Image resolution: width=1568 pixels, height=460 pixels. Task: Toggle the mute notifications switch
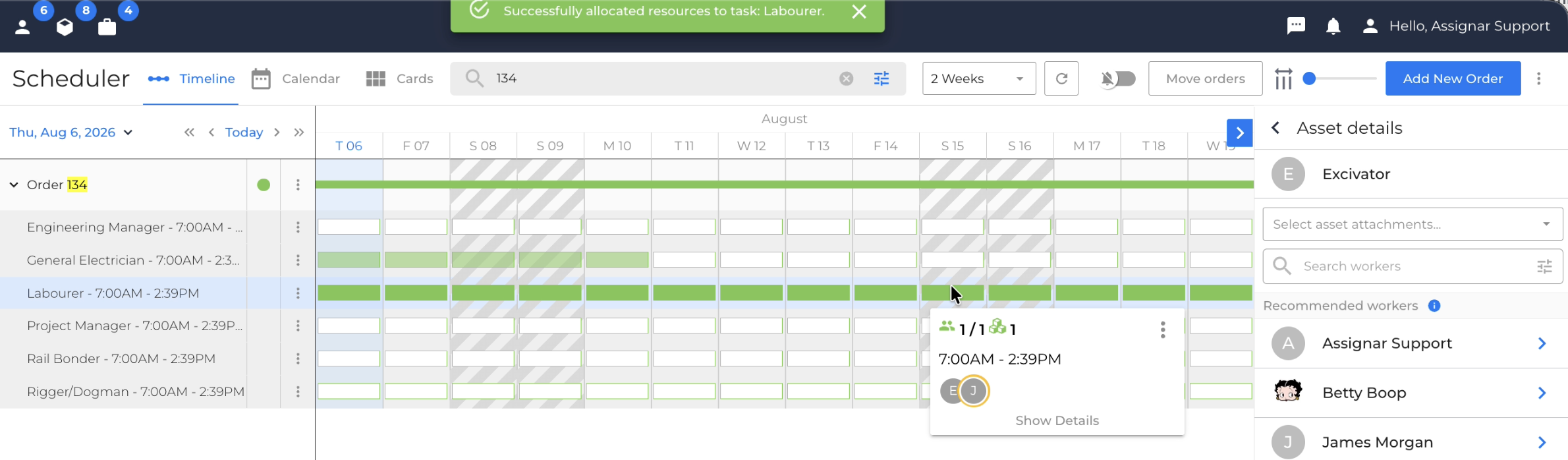click(x=1119, y=78)
